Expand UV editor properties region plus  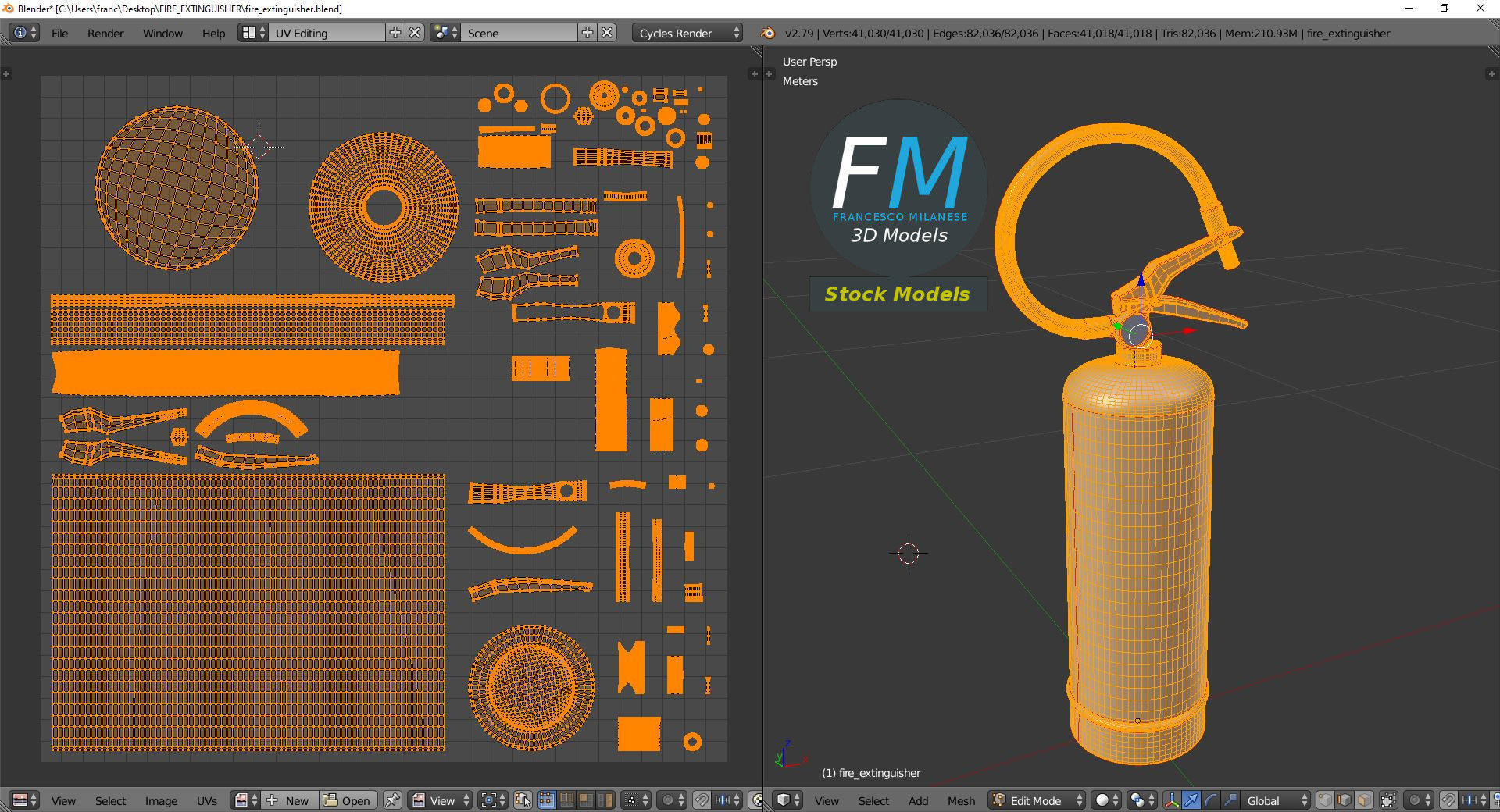pos(754,73)
